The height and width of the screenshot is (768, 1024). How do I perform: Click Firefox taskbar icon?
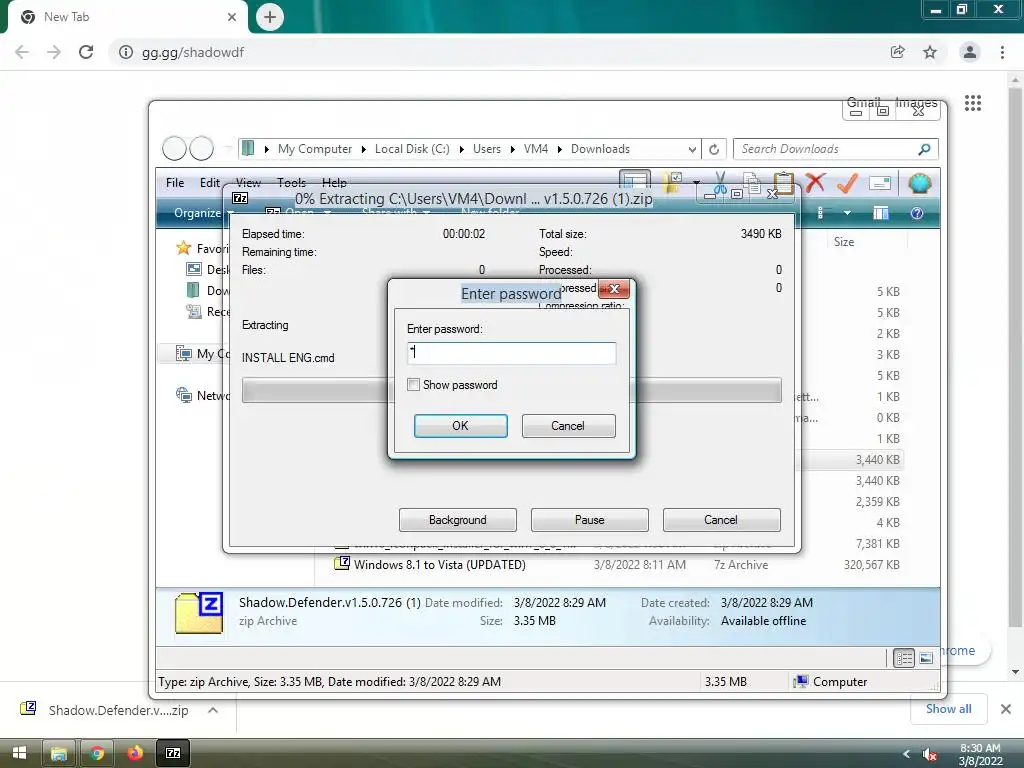coord(135,753)
